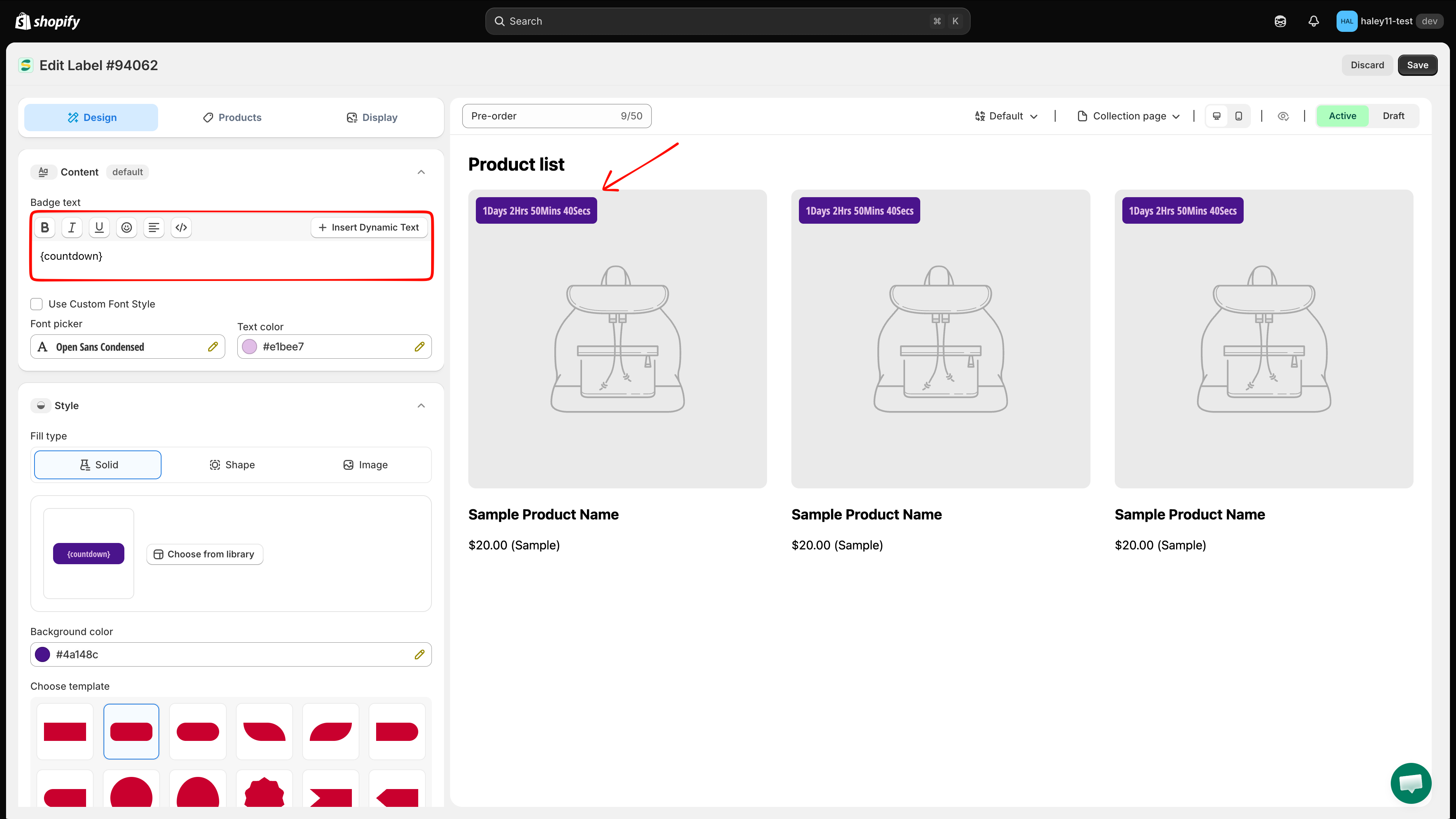Set label status to Draft

1393,116
